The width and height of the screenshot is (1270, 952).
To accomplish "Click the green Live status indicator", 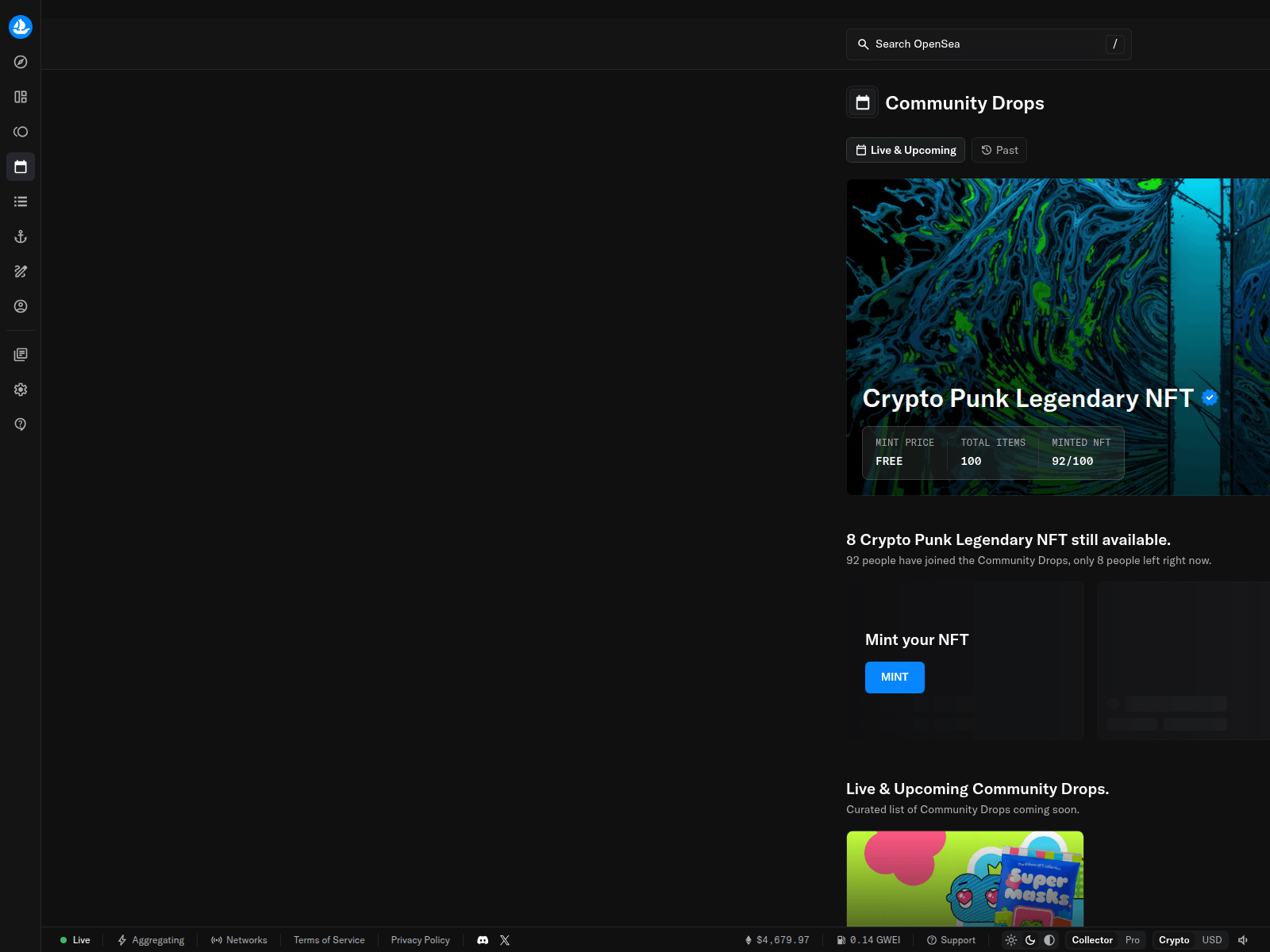I will click(x=75, y=940).
